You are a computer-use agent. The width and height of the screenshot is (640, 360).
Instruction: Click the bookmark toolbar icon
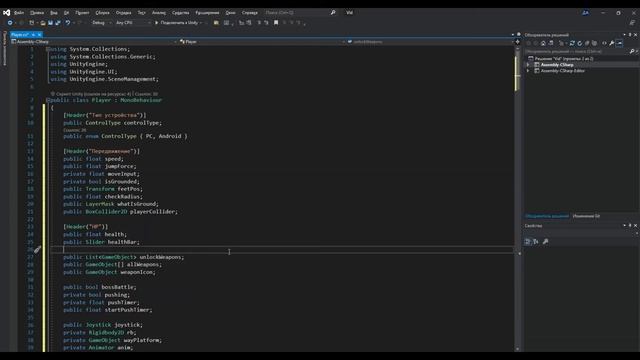pyautogui.click(x=276, y=23)
